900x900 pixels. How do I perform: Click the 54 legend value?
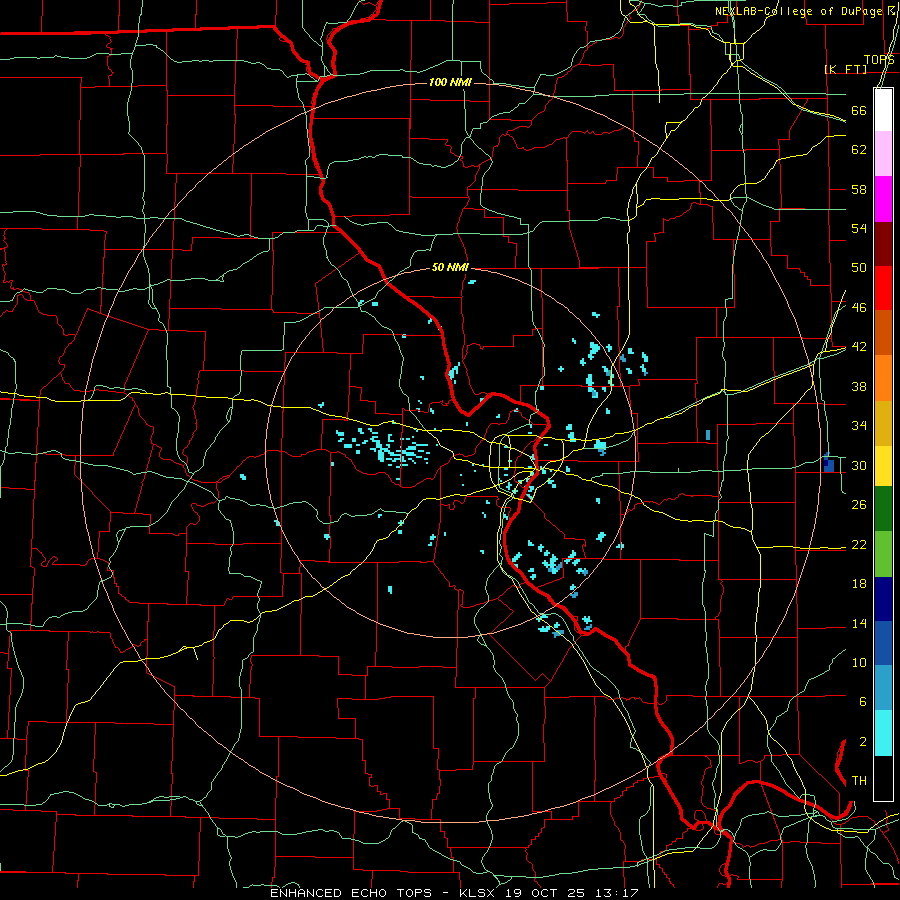click(859, 228)
